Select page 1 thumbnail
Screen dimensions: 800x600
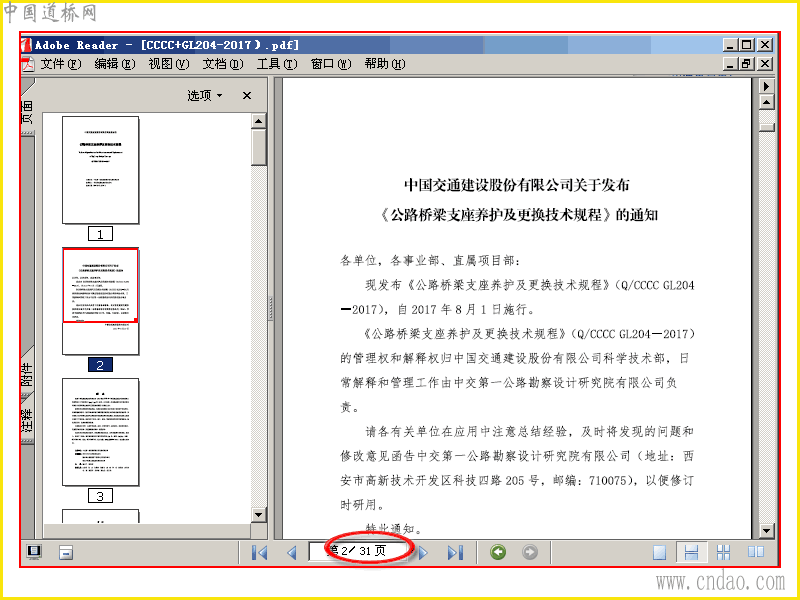click(x=101, y=170)
